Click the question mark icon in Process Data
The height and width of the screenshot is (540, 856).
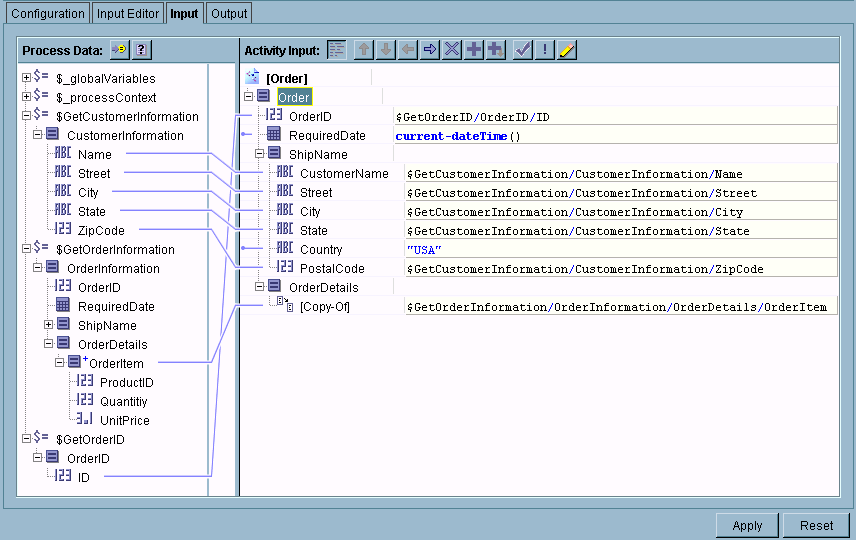point(142,50)
